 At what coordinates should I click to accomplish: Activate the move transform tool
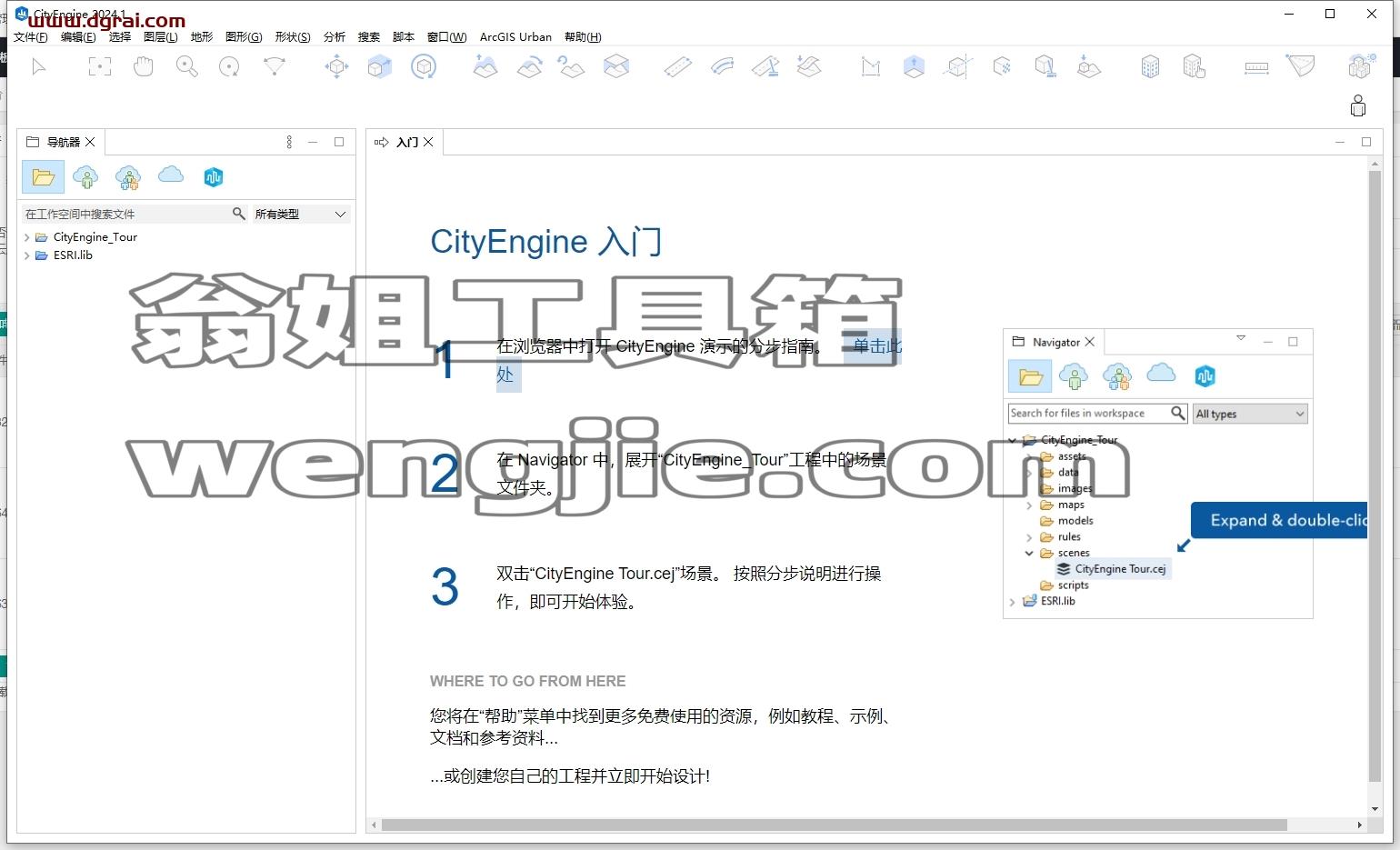click(x=336, y=66)
